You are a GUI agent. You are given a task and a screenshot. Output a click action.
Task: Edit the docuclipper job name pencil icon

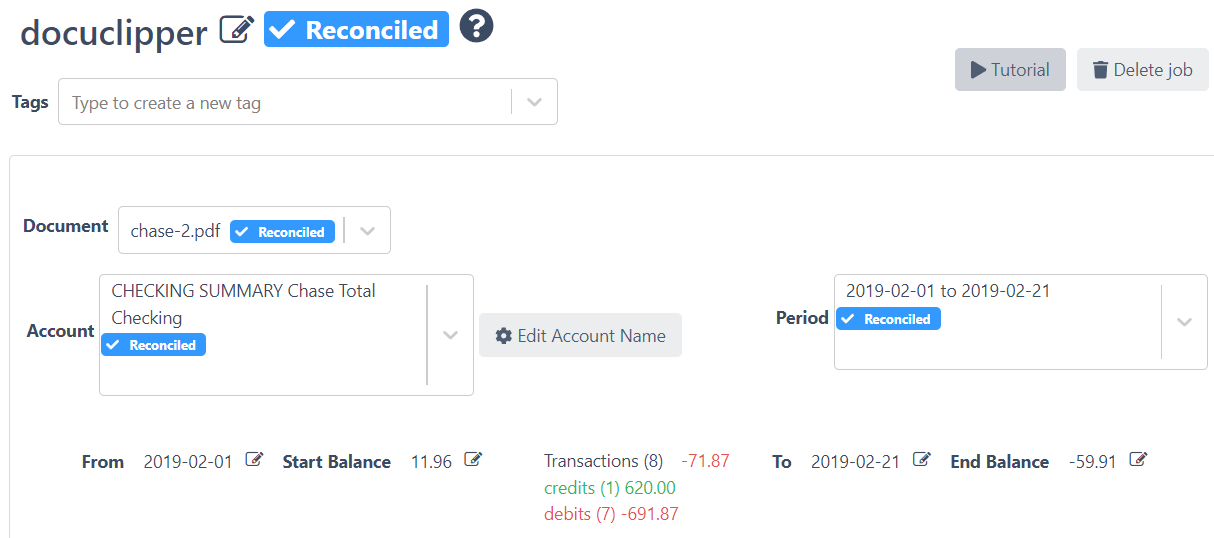point(236,30)
